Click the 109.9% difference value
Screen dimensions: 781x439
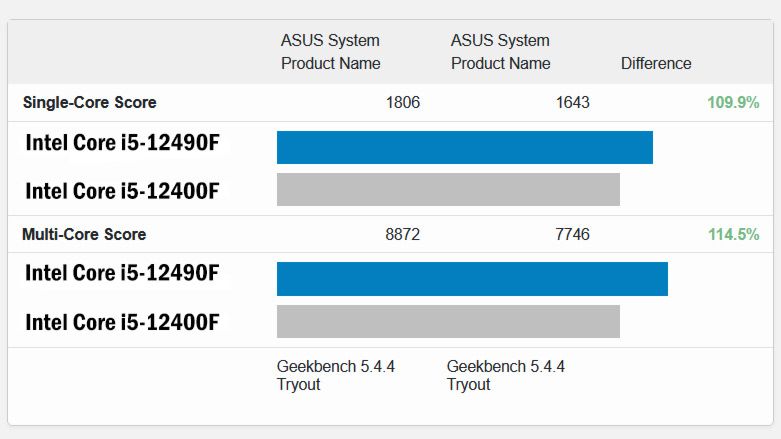(733, 102)
